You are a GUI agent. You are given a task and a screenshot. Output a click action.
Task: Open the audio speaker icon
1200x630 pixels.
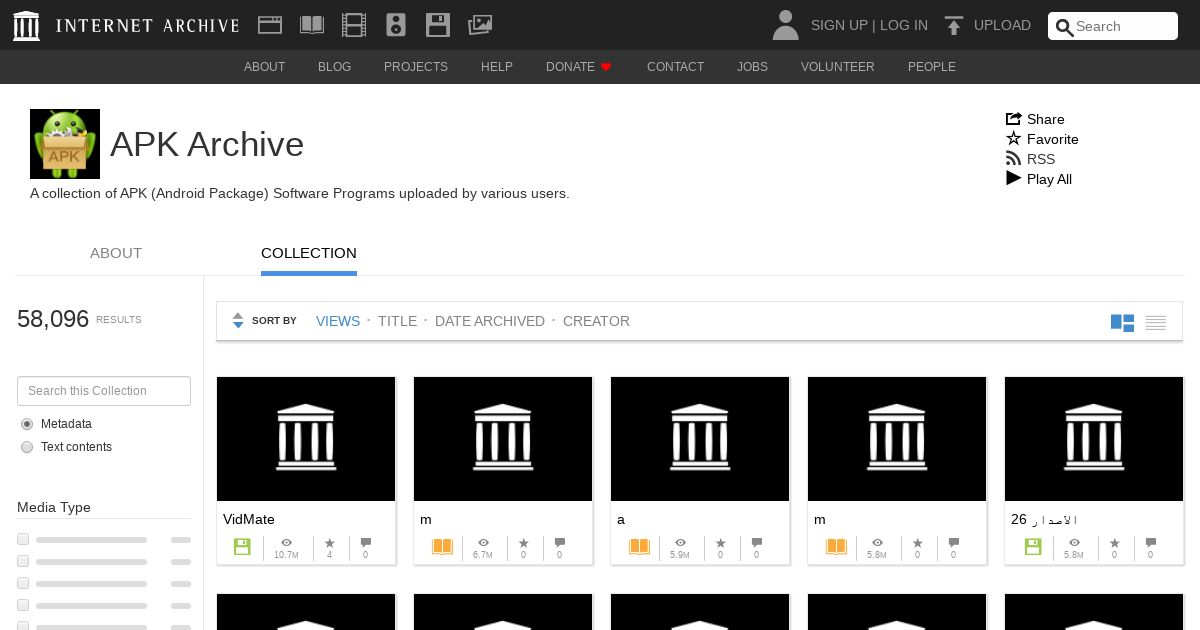(x=396, y=25)
